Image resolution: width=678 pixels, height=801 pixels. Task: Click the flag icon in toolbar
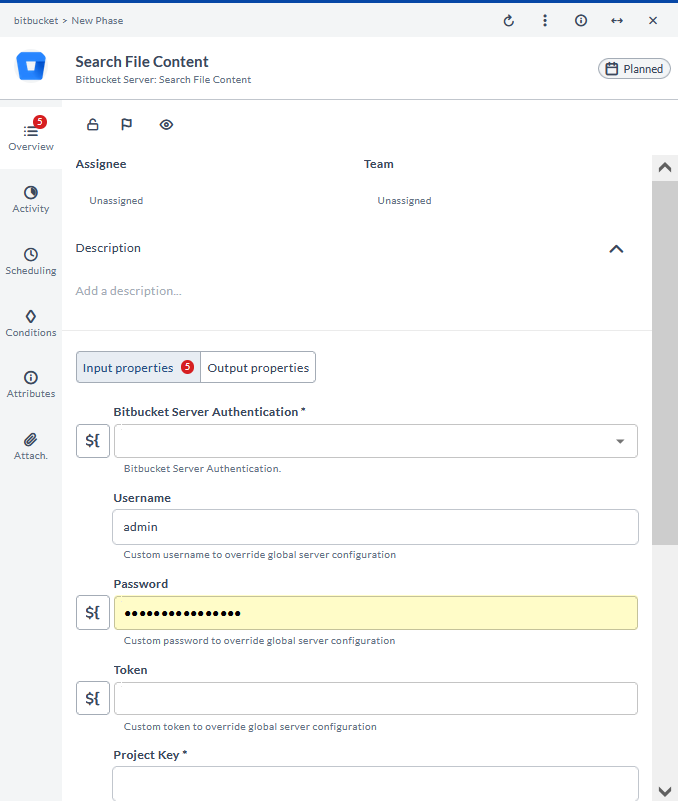click(x=127, y=125)
